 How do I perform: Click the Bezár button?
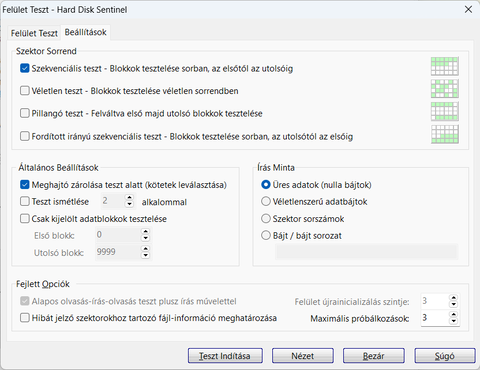(374, 356)
